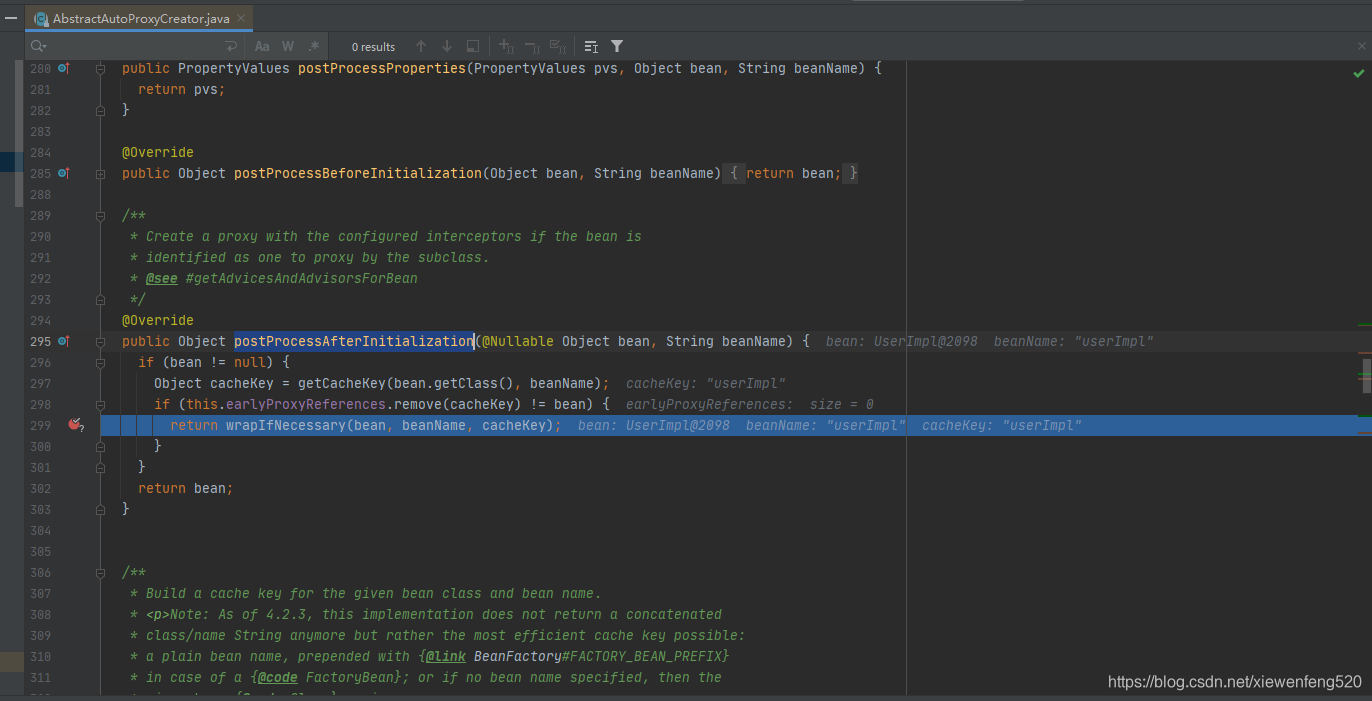This screenshot has width=1372, height=701.
Task: Click @Override annotation on line 294
Action: point(158,320)
